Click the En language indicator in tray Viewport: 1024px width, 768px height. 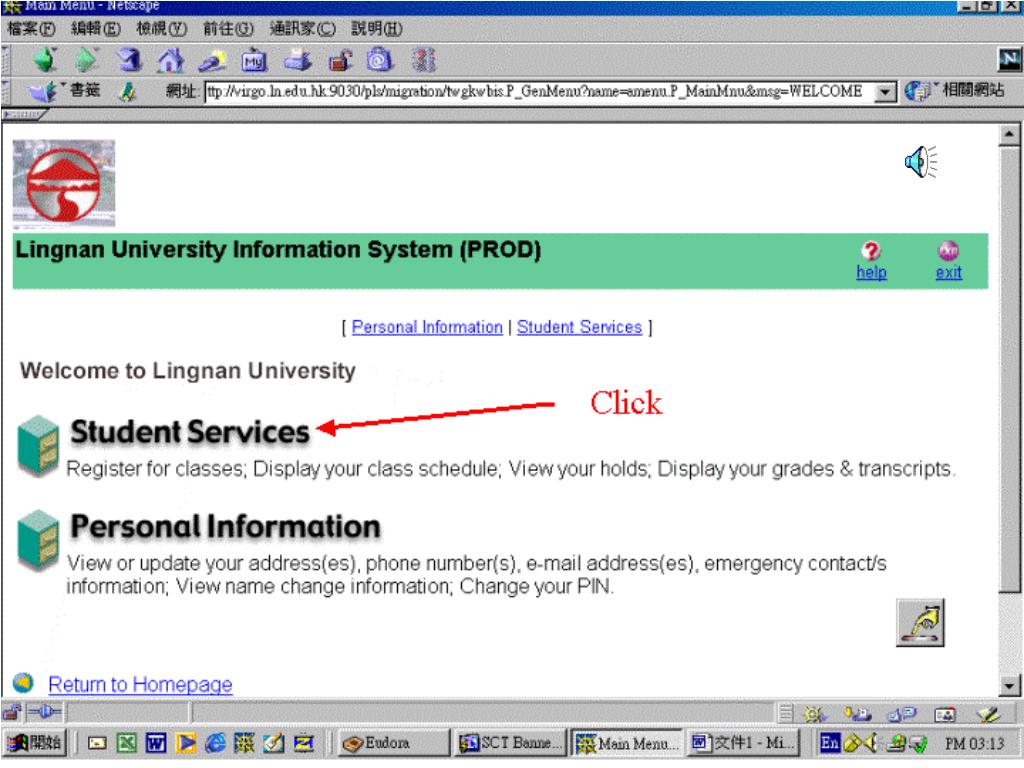(829, 743)
